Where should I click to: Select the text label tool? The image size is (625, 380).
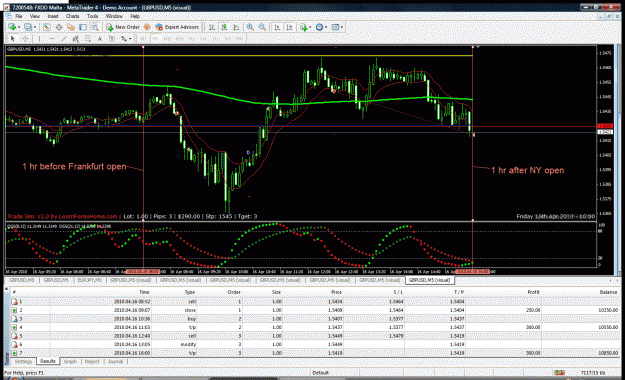(x=112, y=39)
